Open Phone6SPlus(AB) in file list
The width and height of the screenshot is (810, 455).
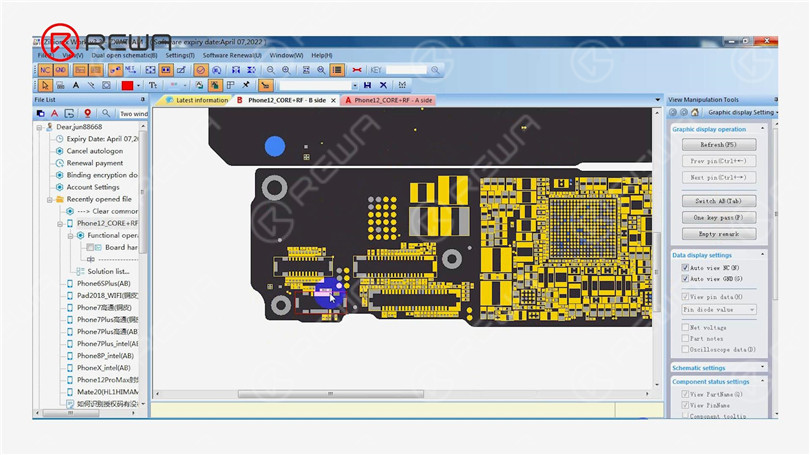point(103,284)
